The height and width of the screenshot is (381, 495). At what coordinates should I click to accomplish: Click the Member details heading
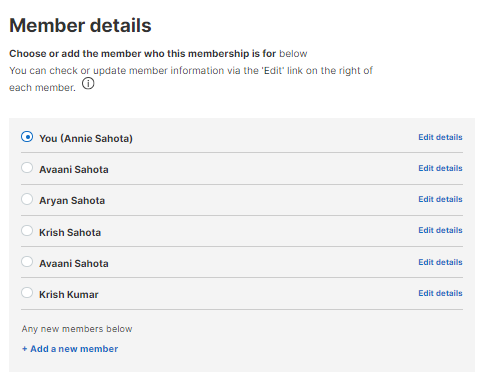click(80, 25)
